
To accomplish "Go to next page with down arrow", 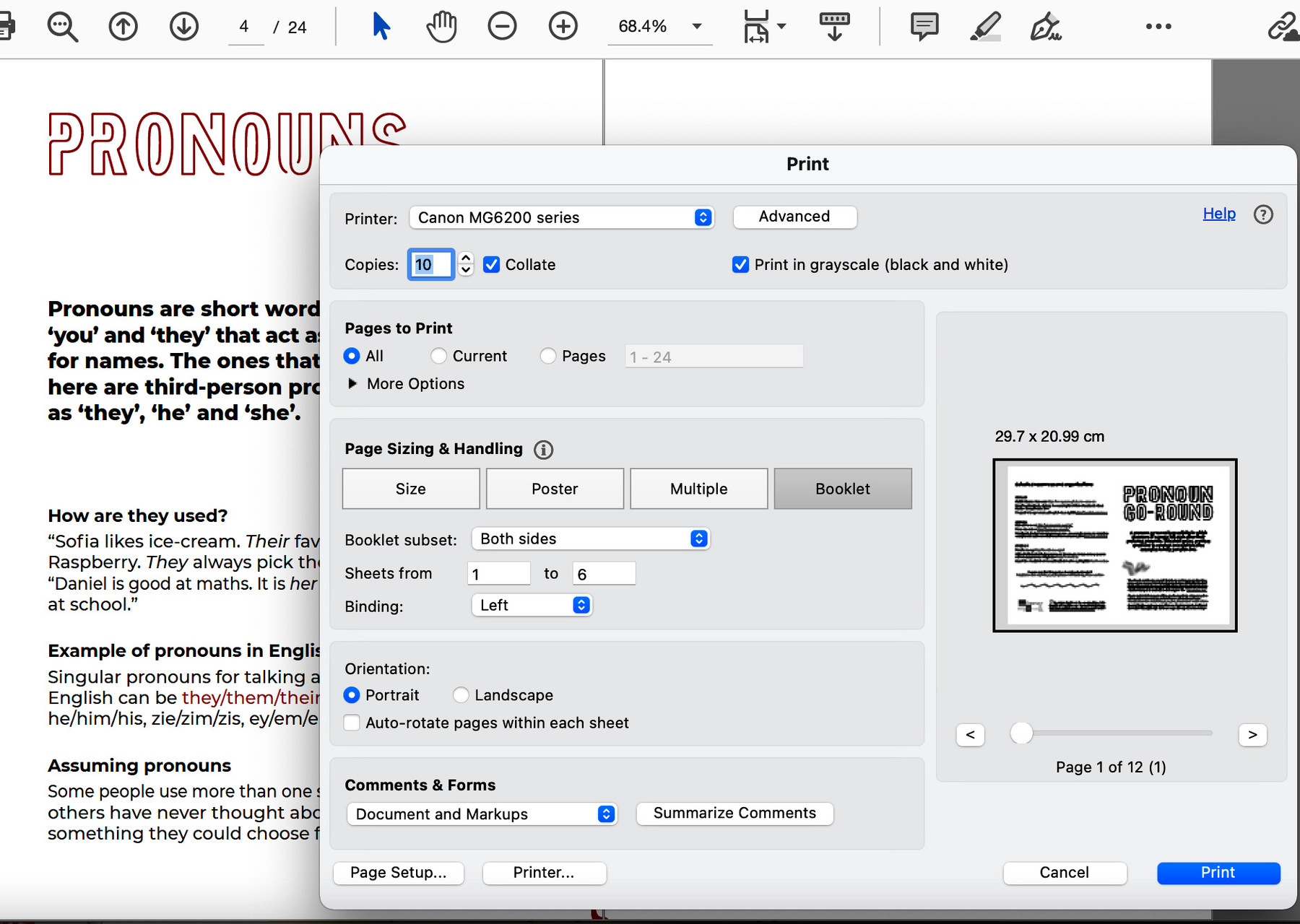I will tap(184, 27).
